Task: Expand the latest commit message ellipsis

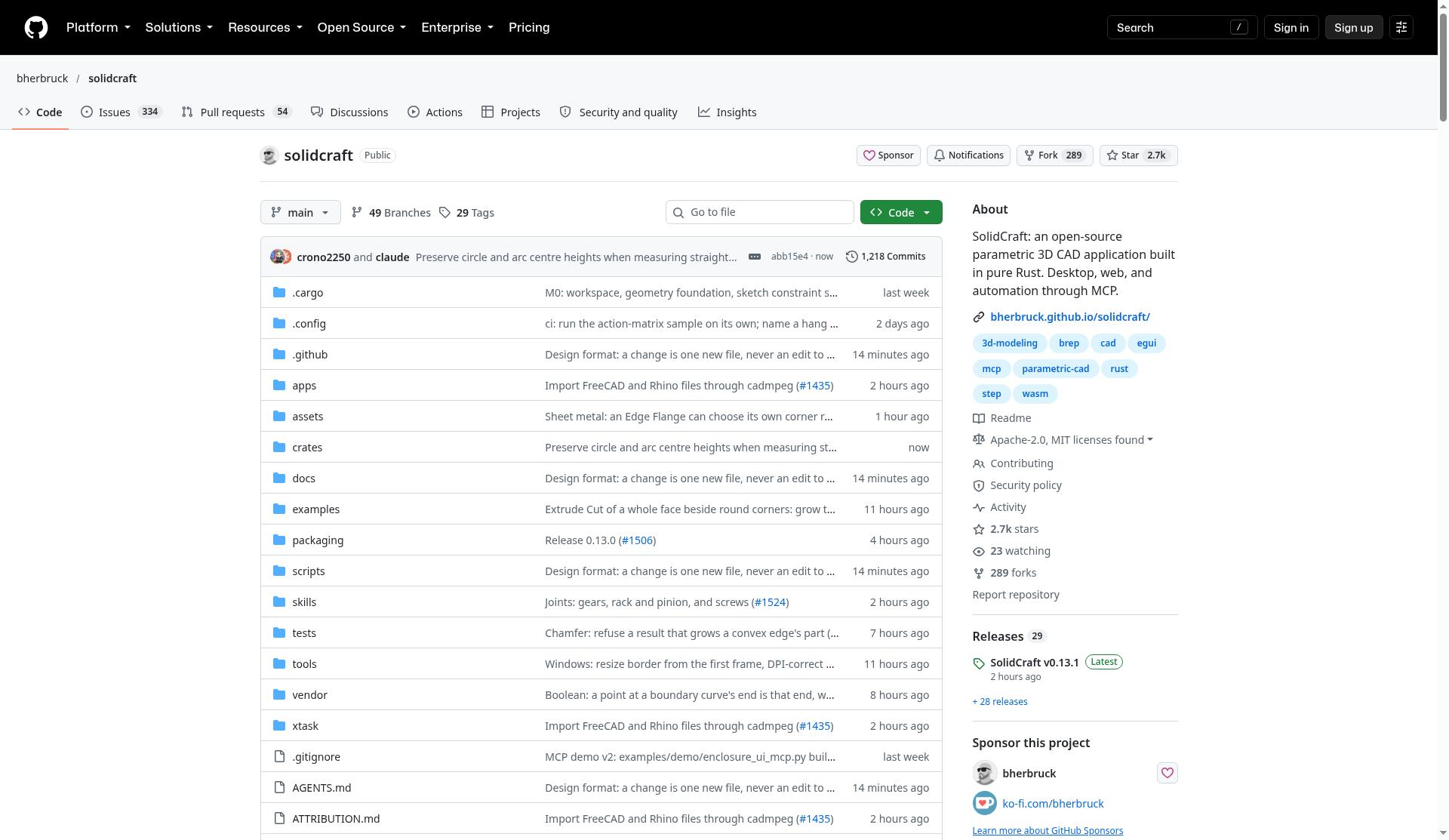Action: coord(754,257)
